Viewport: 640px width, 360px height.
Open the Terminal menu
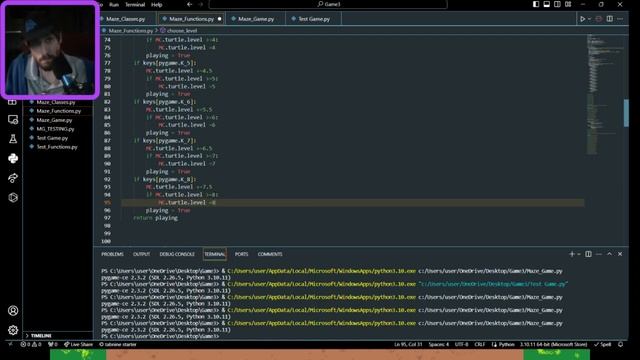point(135,4)
